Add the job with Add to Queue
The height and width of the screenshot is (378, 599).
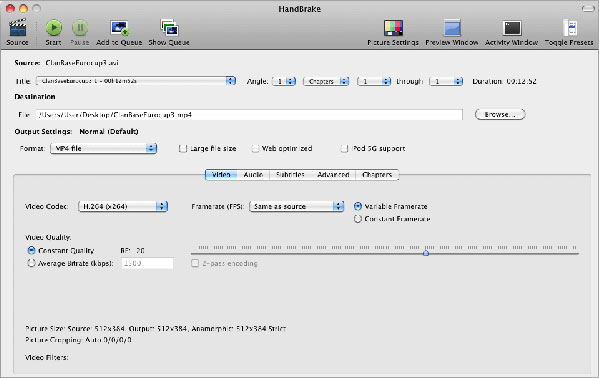tap(119, 28)
